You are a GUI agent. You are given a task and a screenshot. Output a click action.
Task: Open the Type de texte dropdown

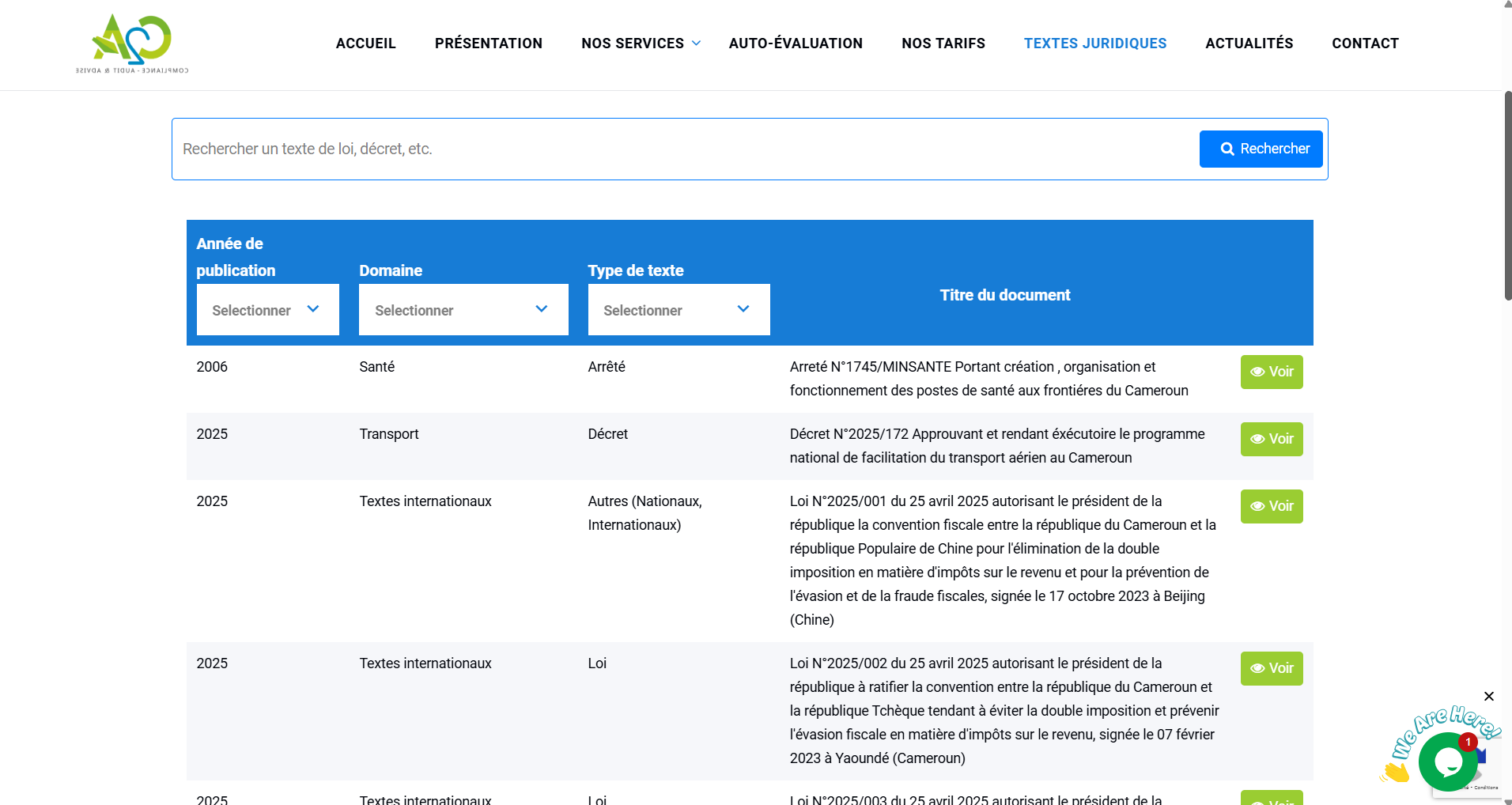click(x=679, y=310)
